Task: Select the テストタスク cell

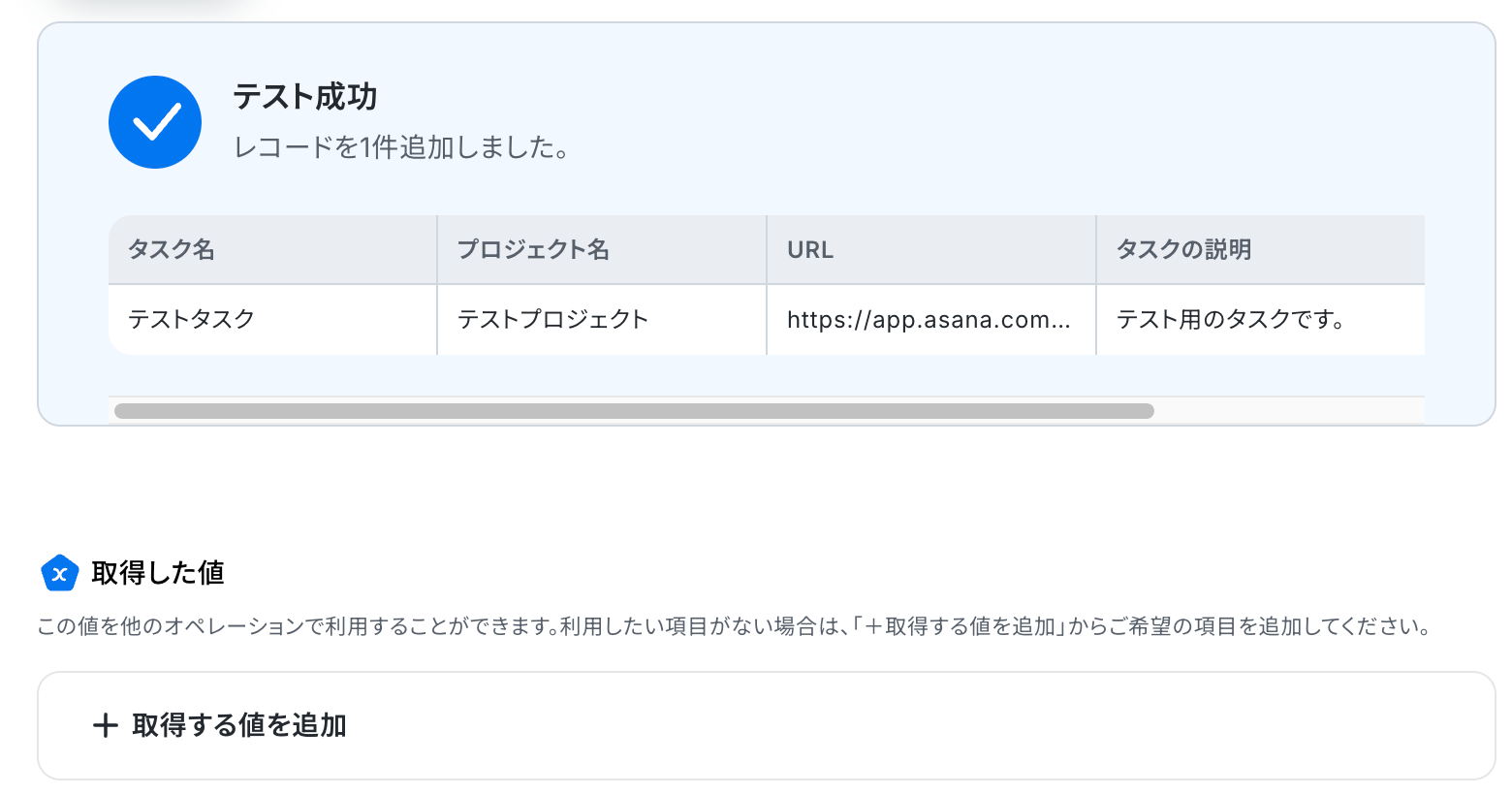Action: (272, 319)
